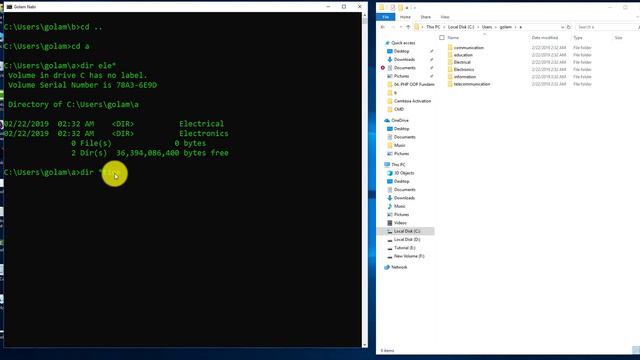Click the Network icon in sidebar

click(387, 267)
